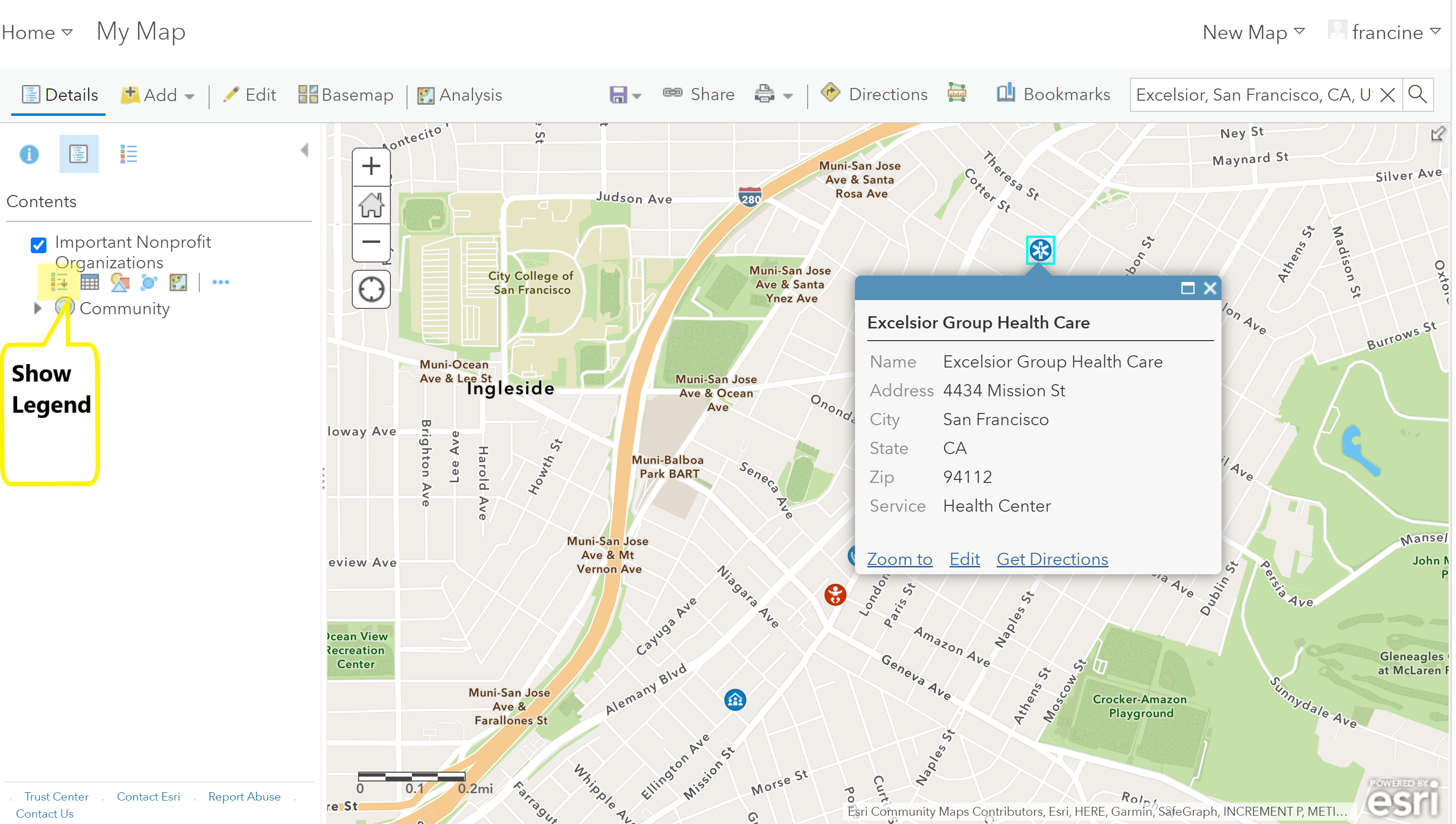
Task: Open the Basemap gallery
Action: pos(346,94)
